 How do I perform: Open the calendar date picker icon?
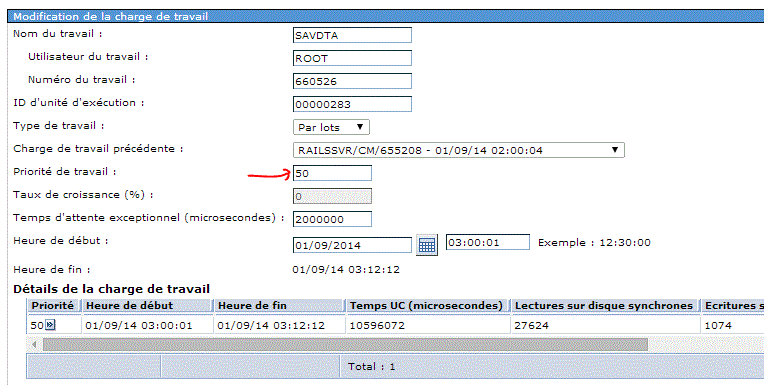[x=427, y=245]
